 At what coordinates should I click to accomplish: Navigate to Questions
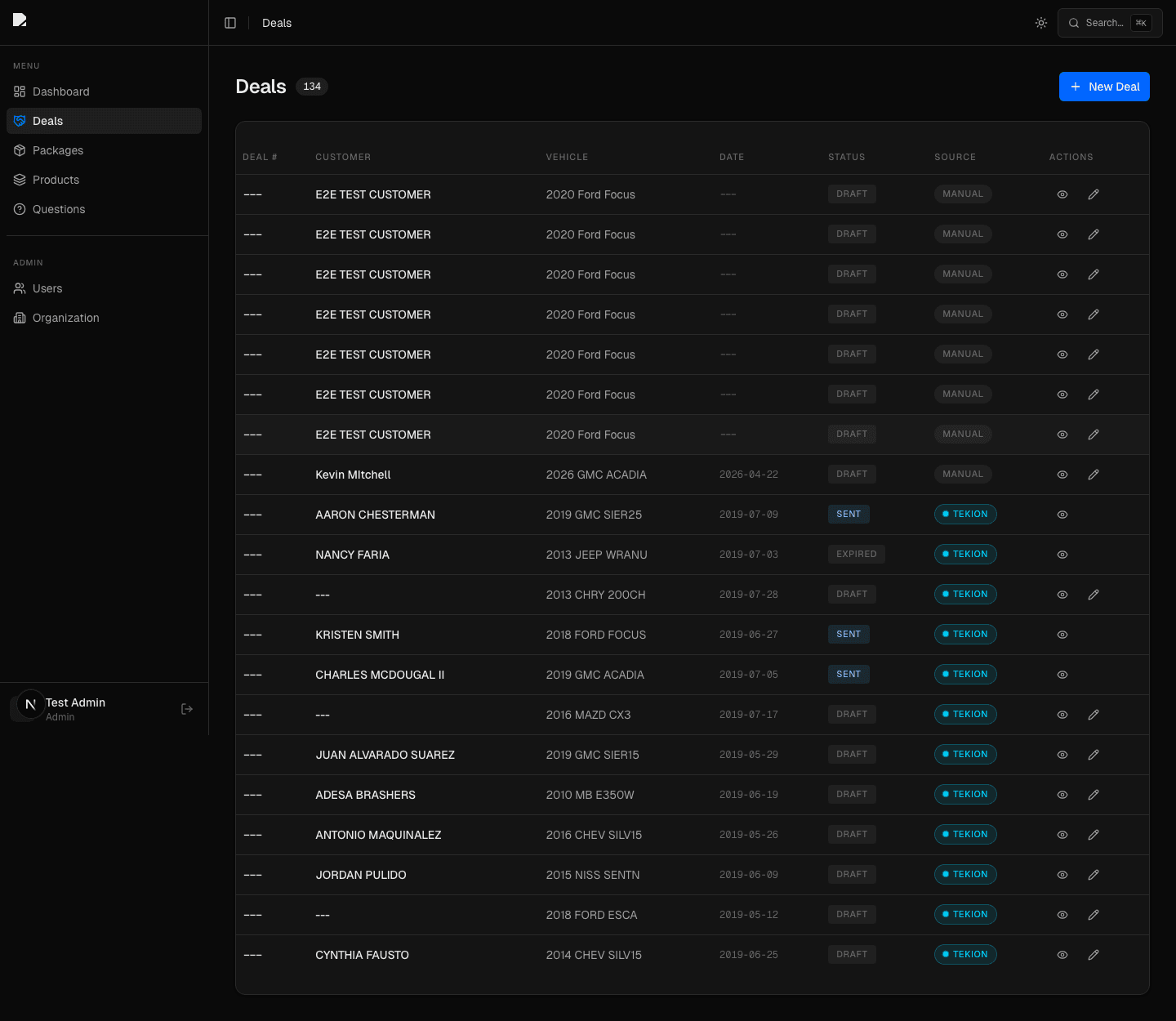104,209
